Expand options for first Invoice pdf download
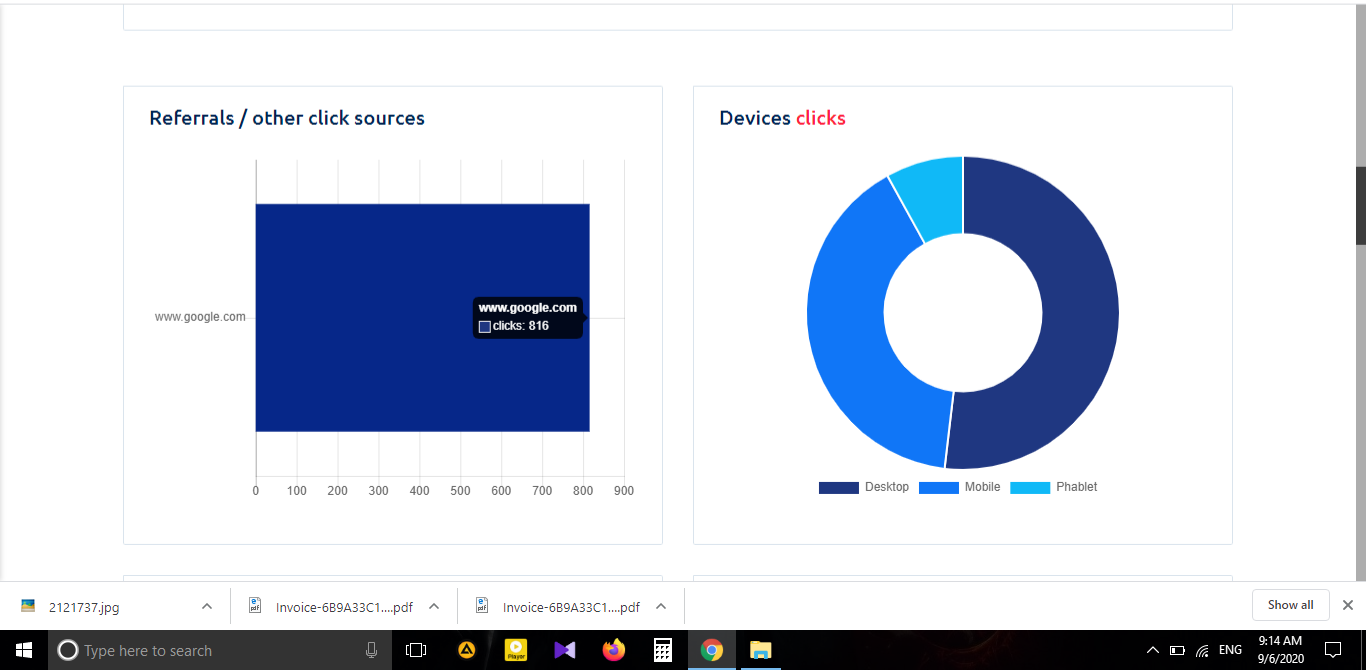The width and height of the screenshot is (1366, 670). click(434, 606)
